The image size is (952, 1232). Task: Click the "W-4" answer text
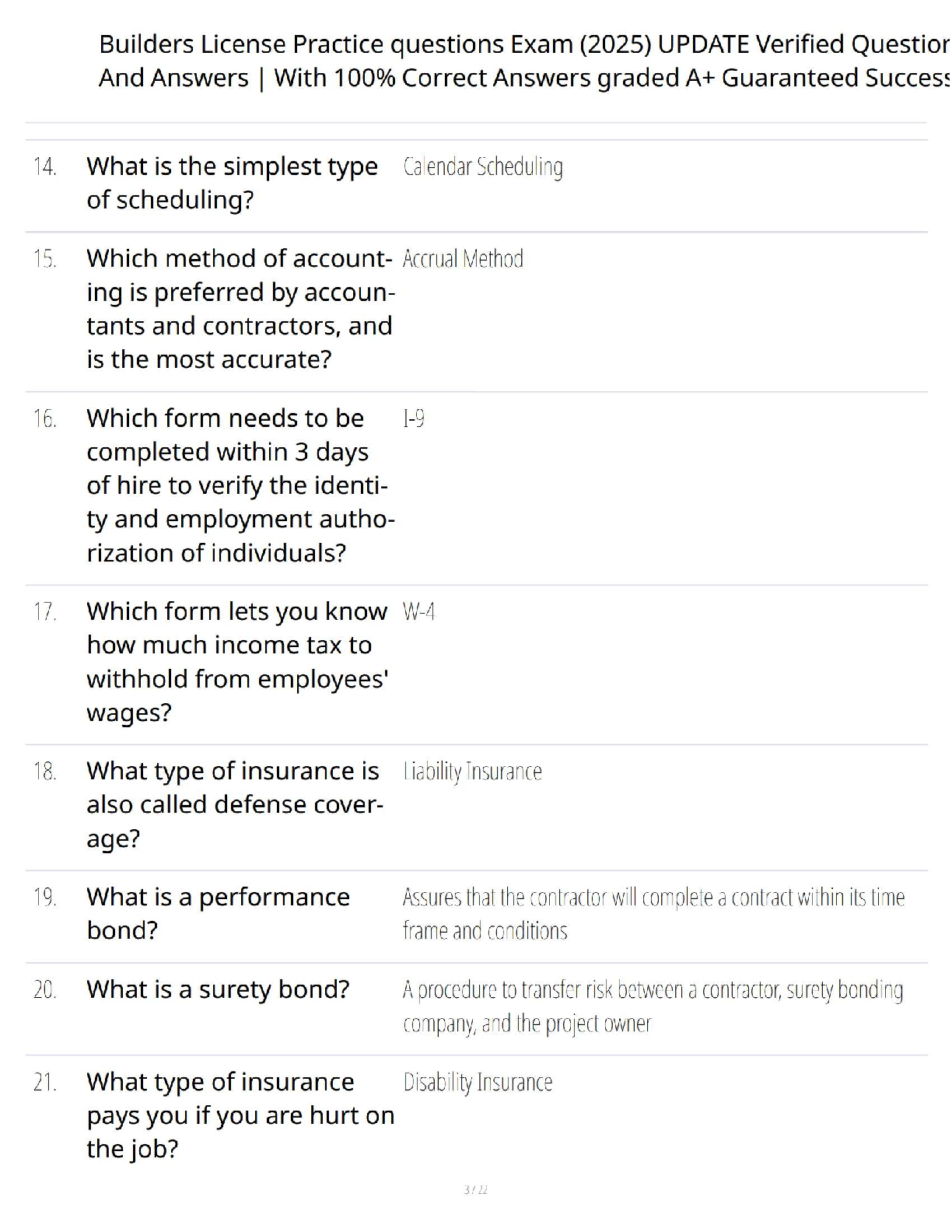coord(418,612)
